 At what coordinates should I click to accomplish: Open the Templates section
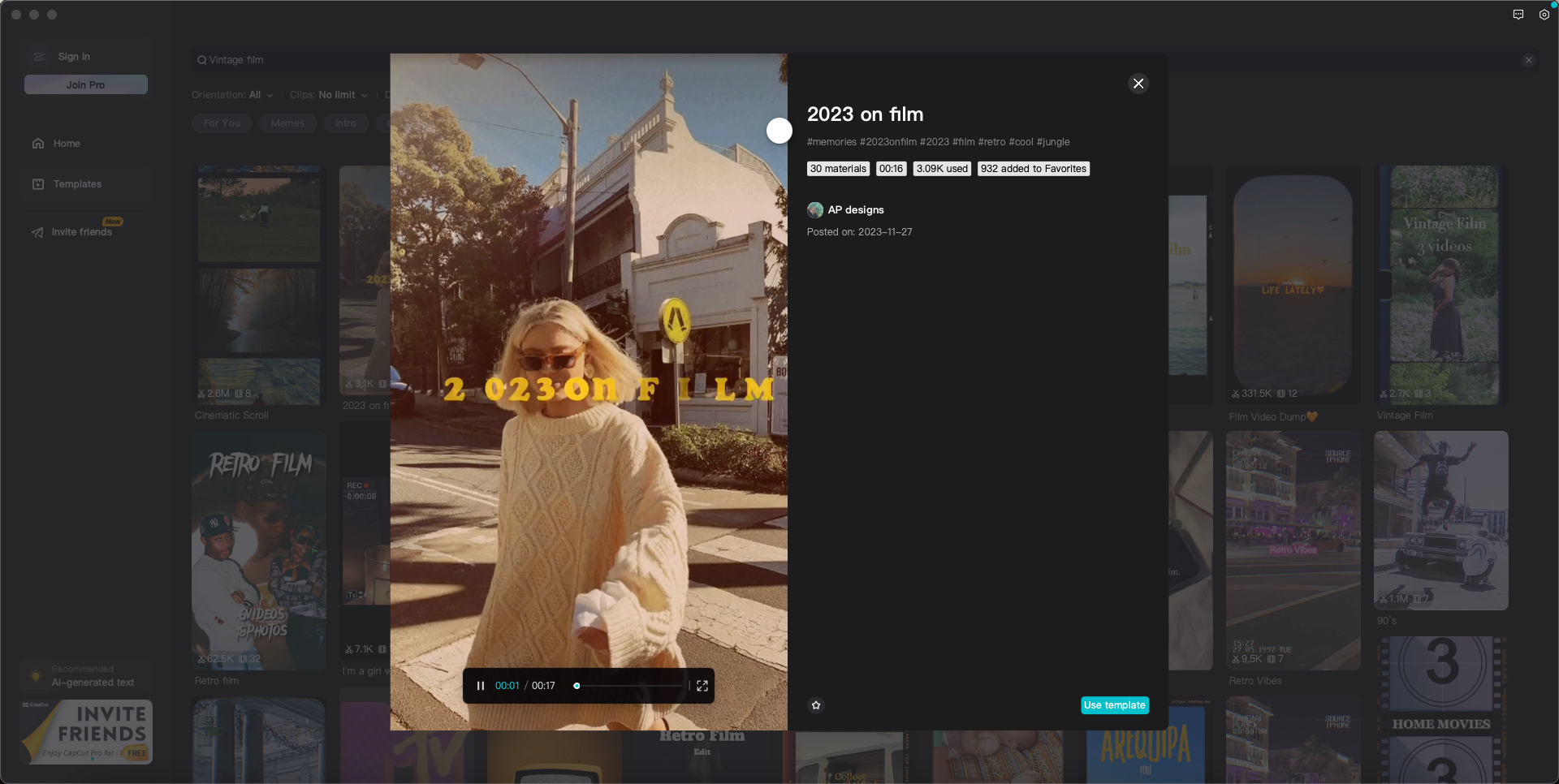[86, 184]
